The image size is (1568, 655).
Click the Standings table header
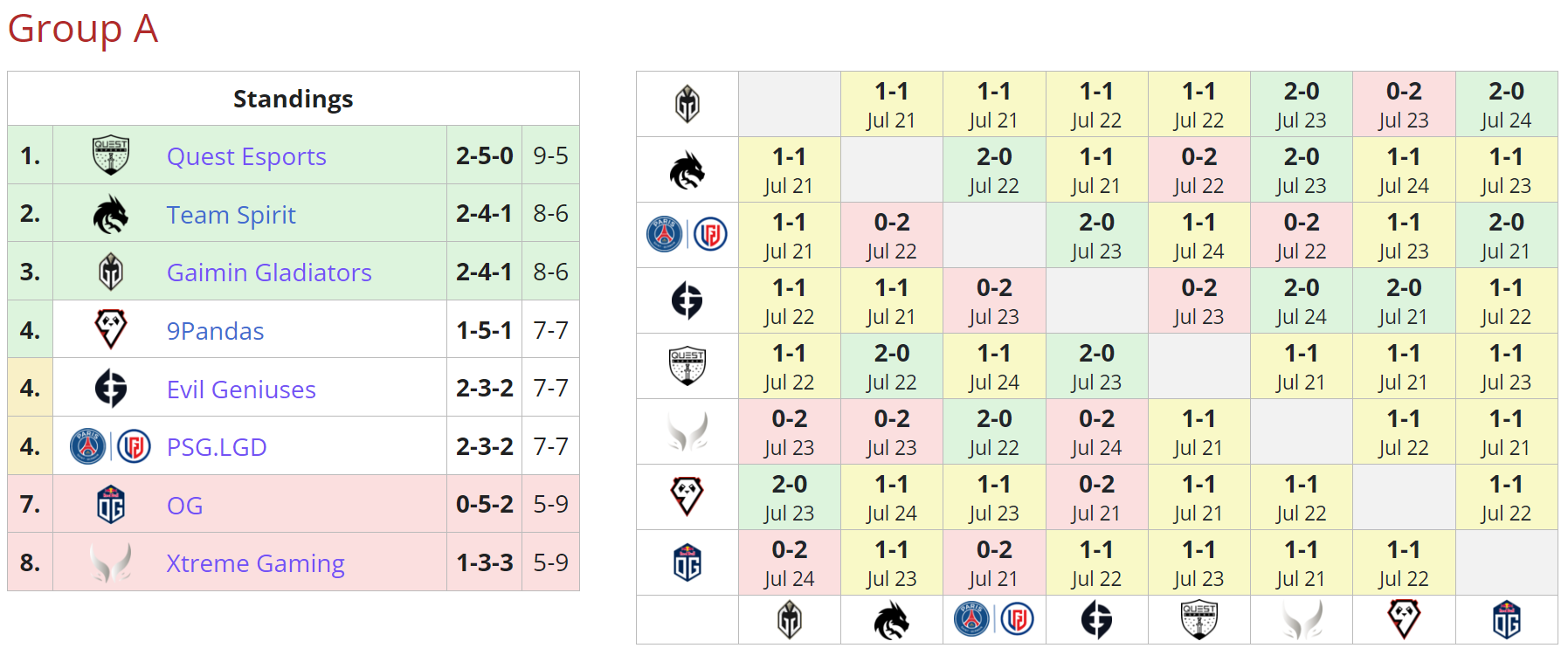[x=293, y=99]
